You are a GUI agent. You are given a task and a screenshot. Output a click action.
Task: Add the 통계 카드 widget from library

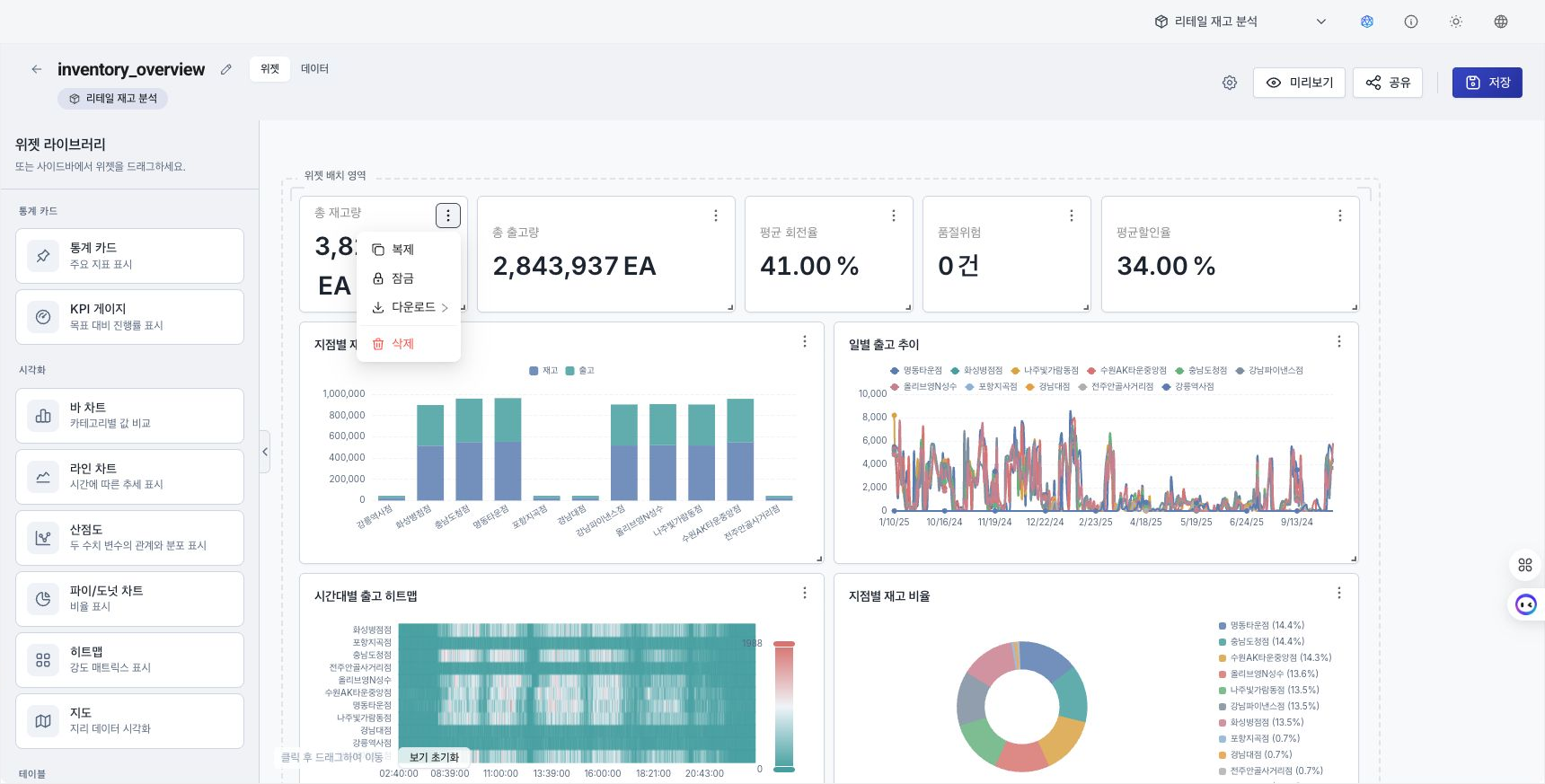pos(129,256)
